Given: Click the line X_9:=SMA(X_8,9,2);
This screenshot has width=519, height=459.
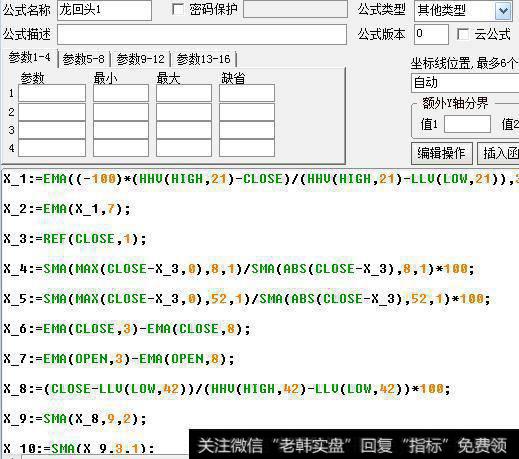Looking at the screenshot, I should coord(75,419).
